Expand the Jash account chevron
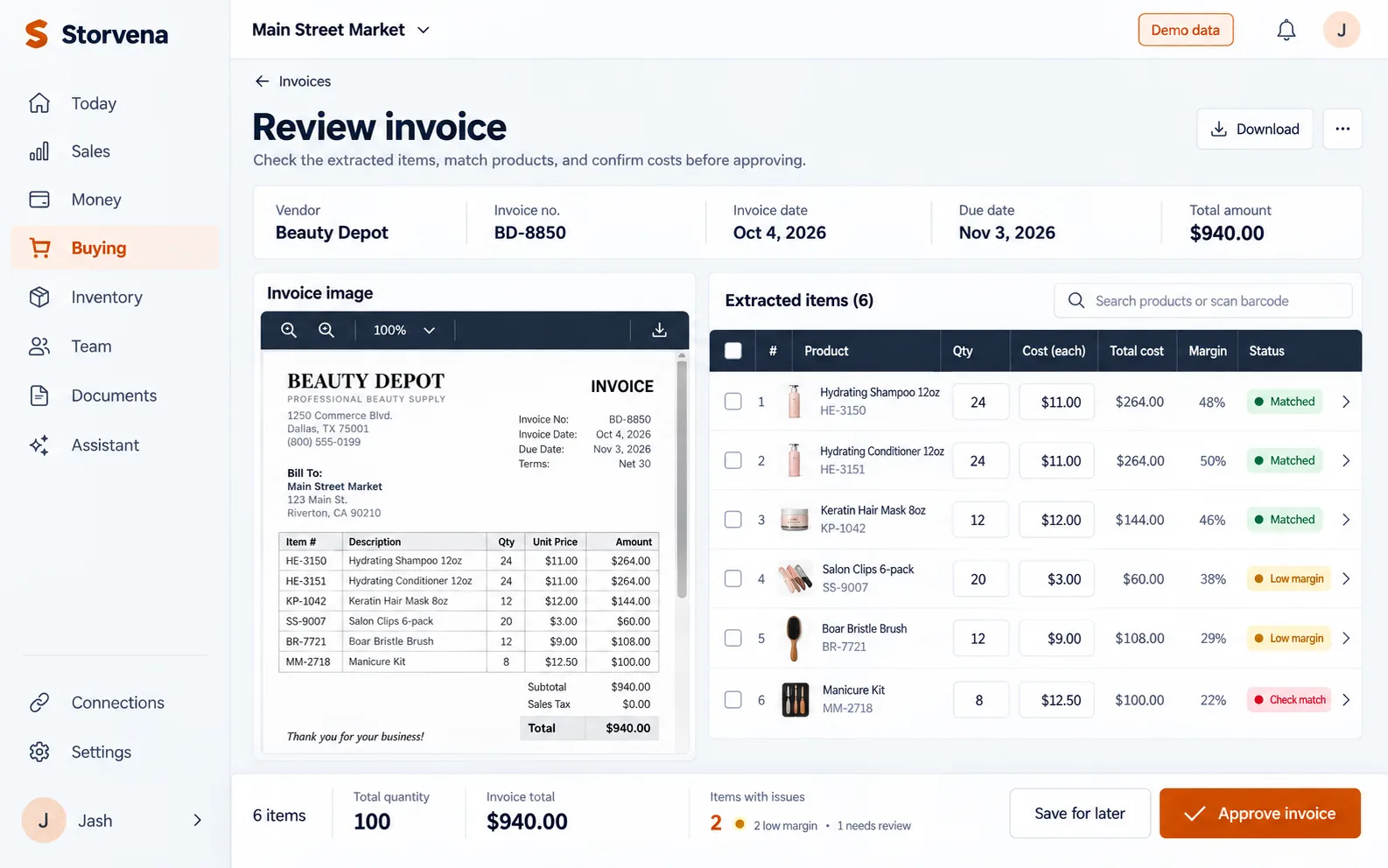The height and width of the screenshot is (868, 1388). pyautogui.click(x=197, y=821)
